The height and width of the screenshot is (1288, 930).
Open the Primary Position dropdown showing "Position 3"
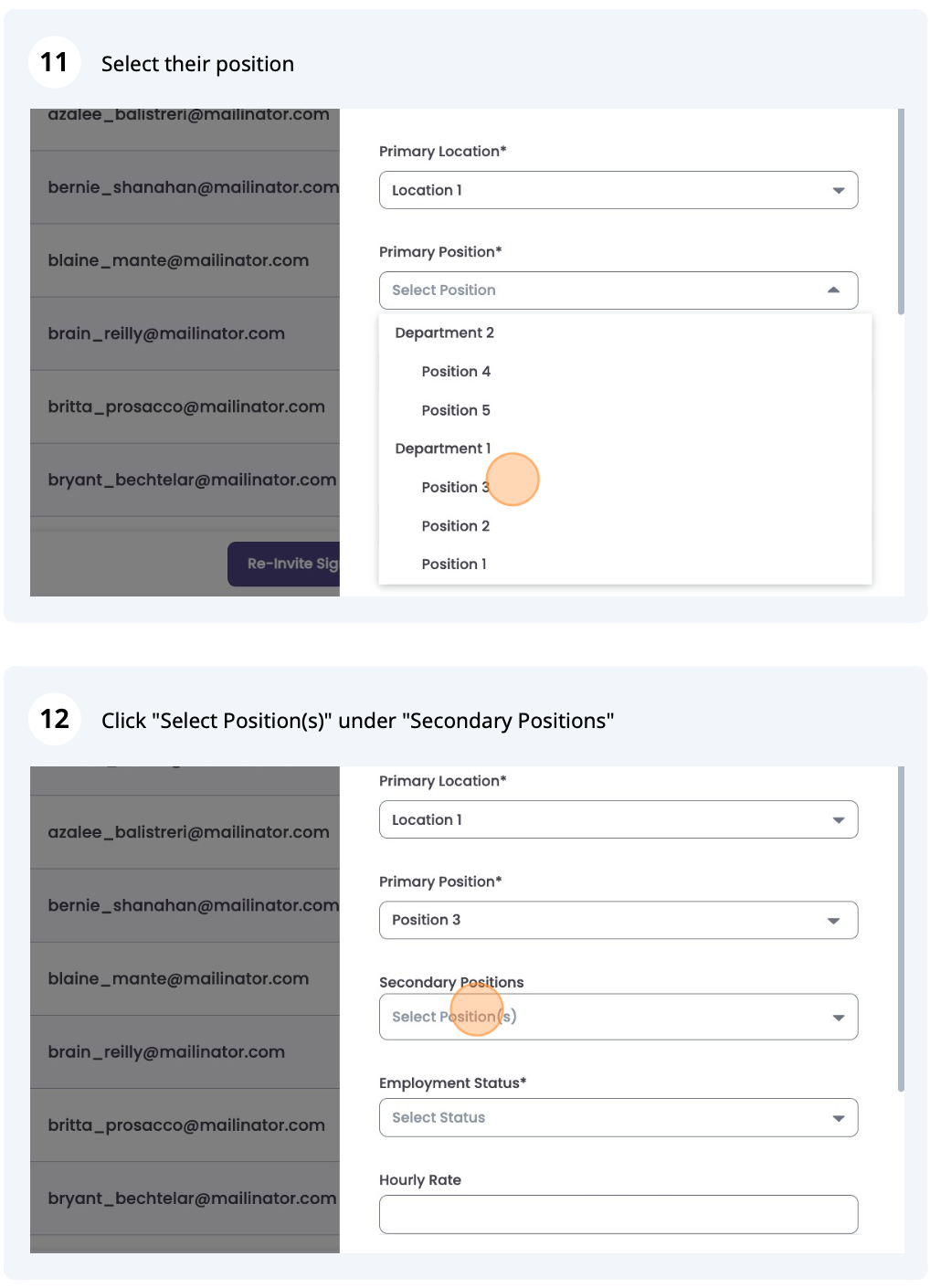[618, 920]
